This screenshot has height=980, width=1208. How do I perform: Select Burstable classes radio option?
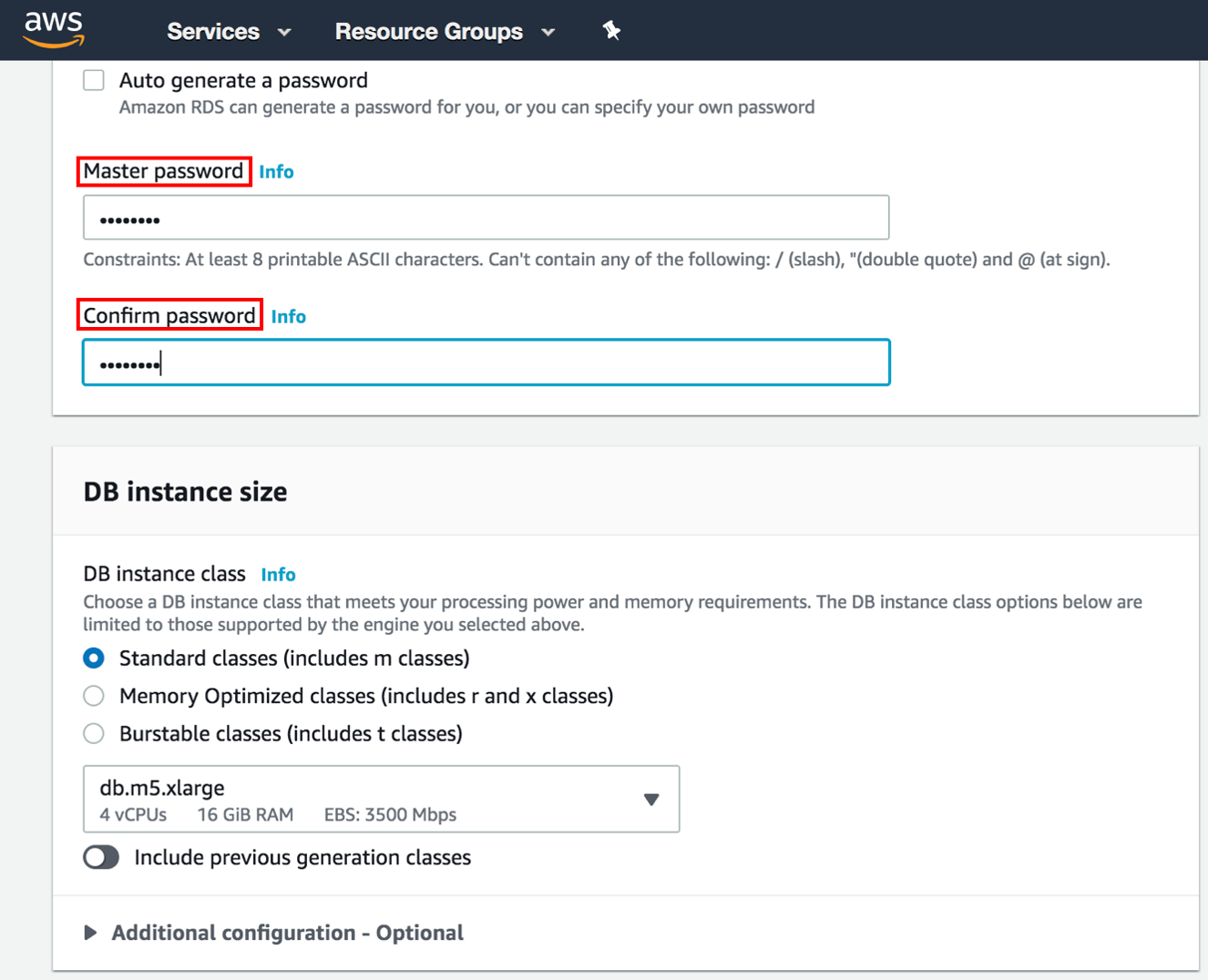[94, 733]
